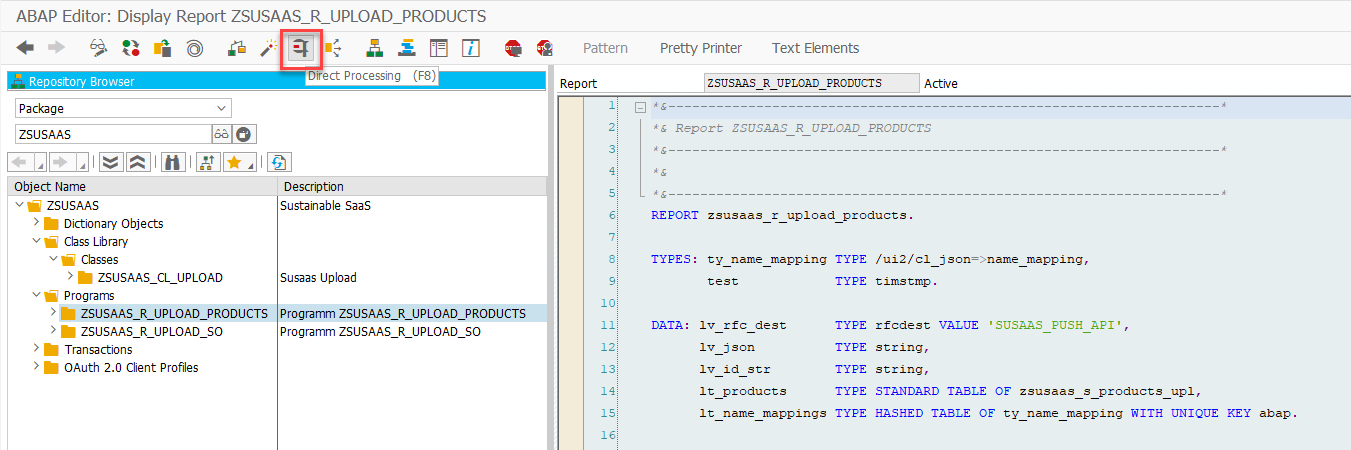Click 'Programm ZSUSAAS_R_UPLOAD_SO' description
The image size is (1351, 450).
click(380, 331)
